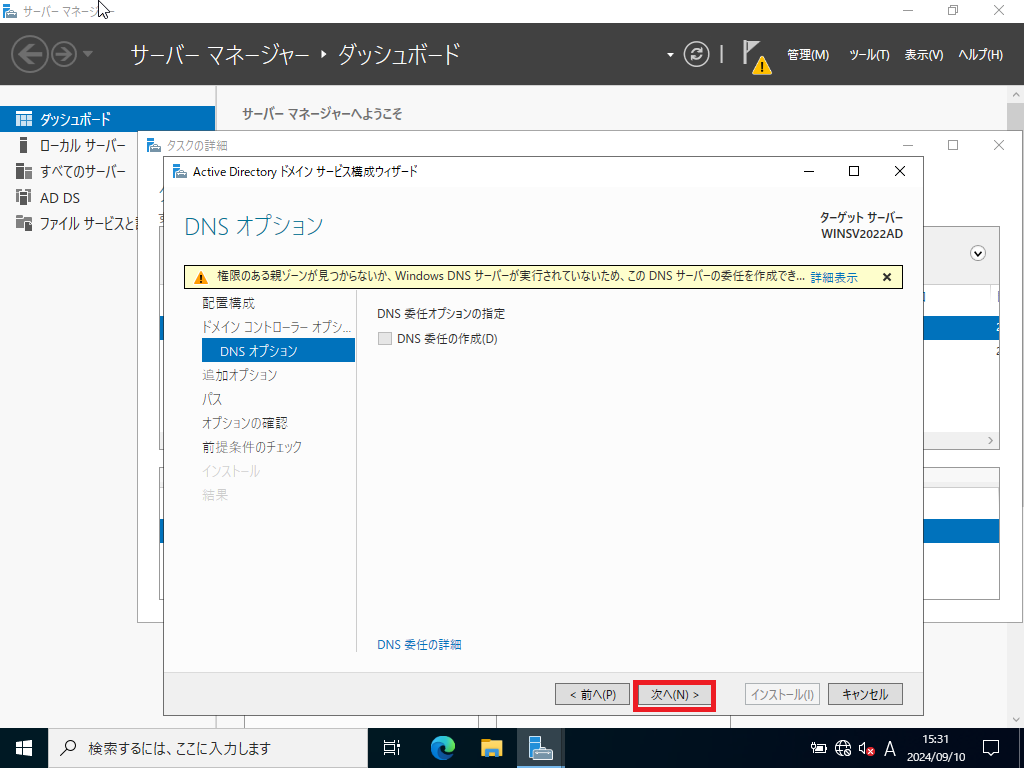Select the DNS オプション wizard step

tap(278, 351)
